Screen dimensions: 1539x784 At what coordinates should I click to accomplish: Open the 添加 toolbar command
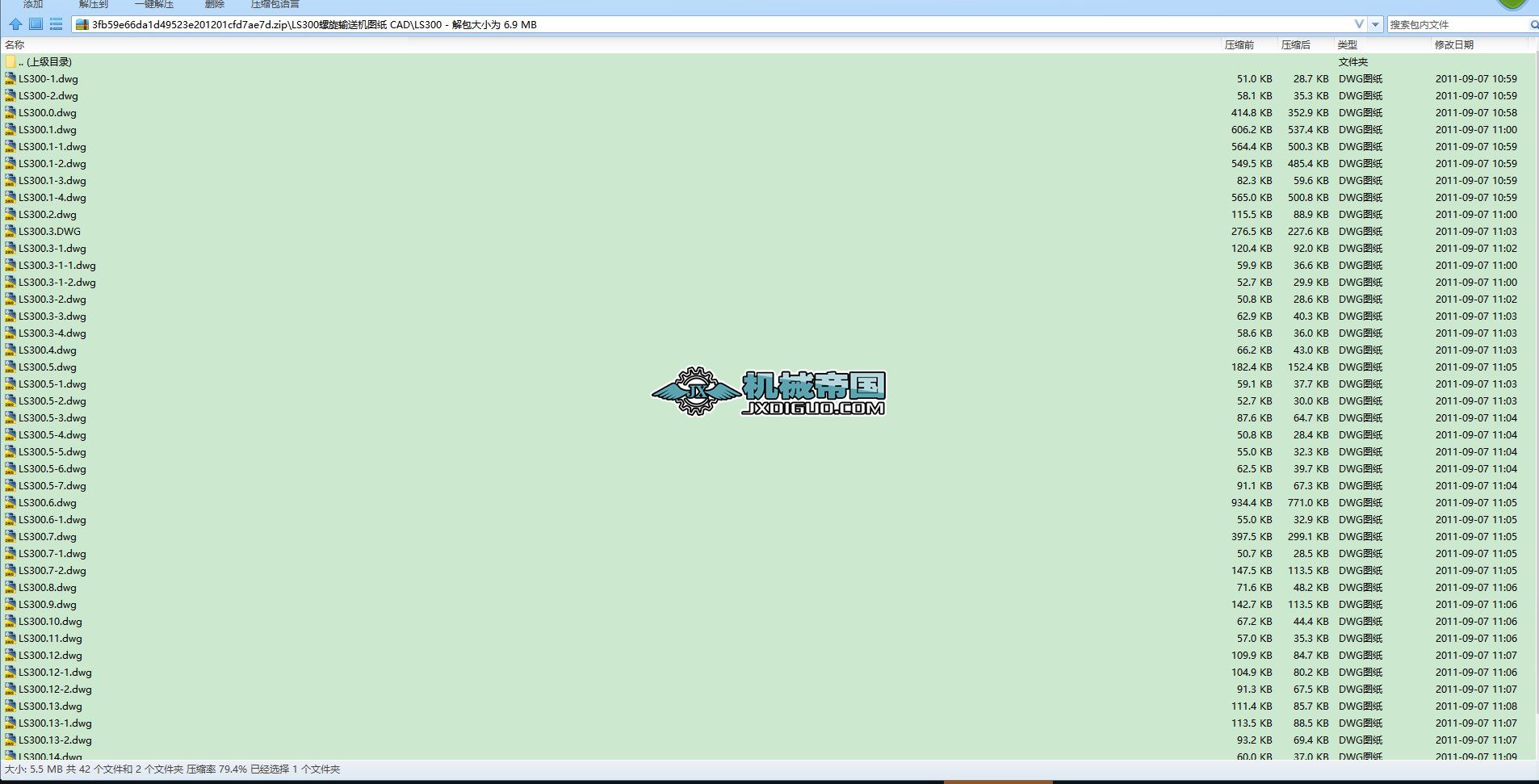33,5
